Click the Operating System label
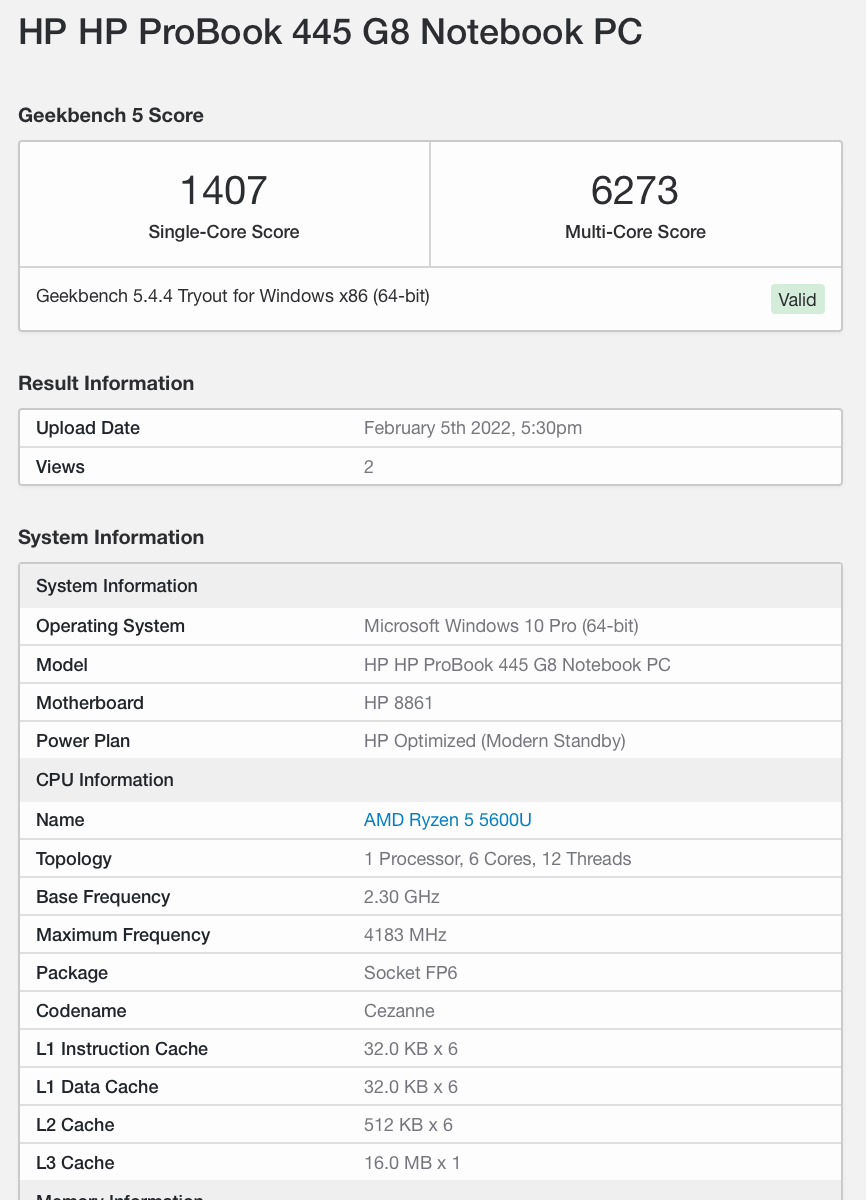 pyautogui.click(x=110, y=626)
